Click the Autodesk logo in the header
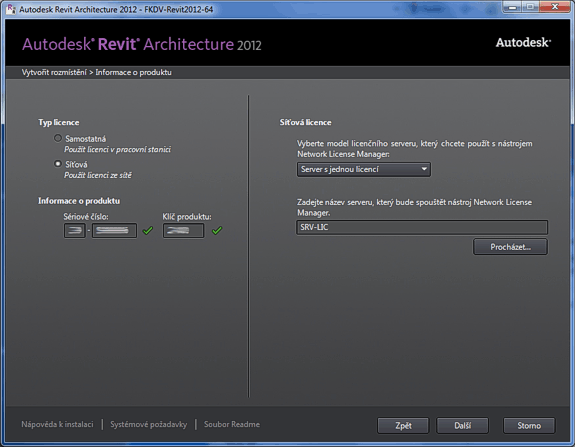The image size is (575, 447). coord(523,43)
